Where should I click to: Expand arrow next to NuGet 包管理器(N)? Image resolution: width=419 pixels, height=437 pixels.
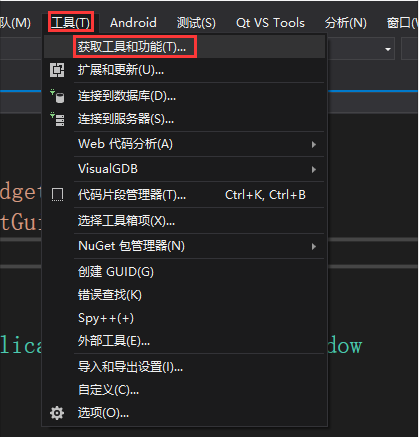pos(314,246)
